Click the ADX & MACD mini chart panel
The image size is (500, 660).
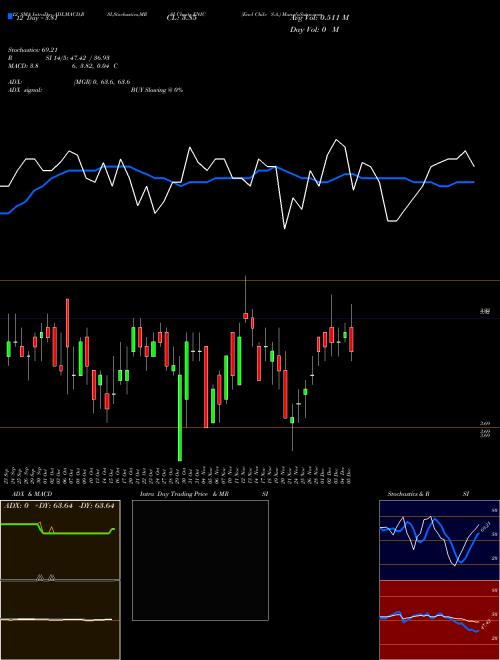[x=60, y=580]
